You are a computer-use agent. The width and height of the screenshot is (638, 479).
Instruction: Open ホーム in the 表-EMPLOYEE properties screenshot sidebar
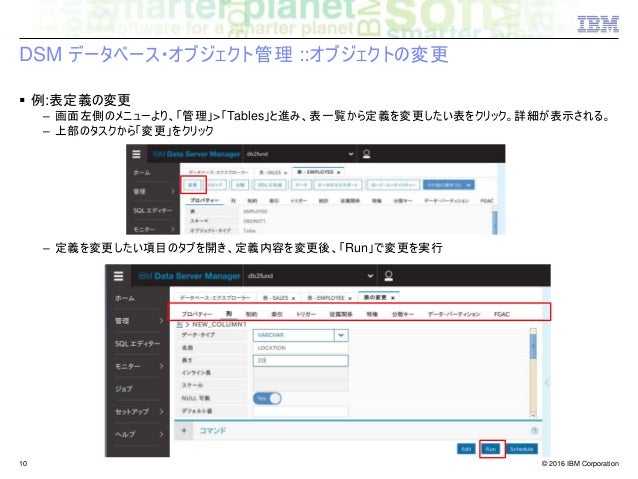pos(142,173)
